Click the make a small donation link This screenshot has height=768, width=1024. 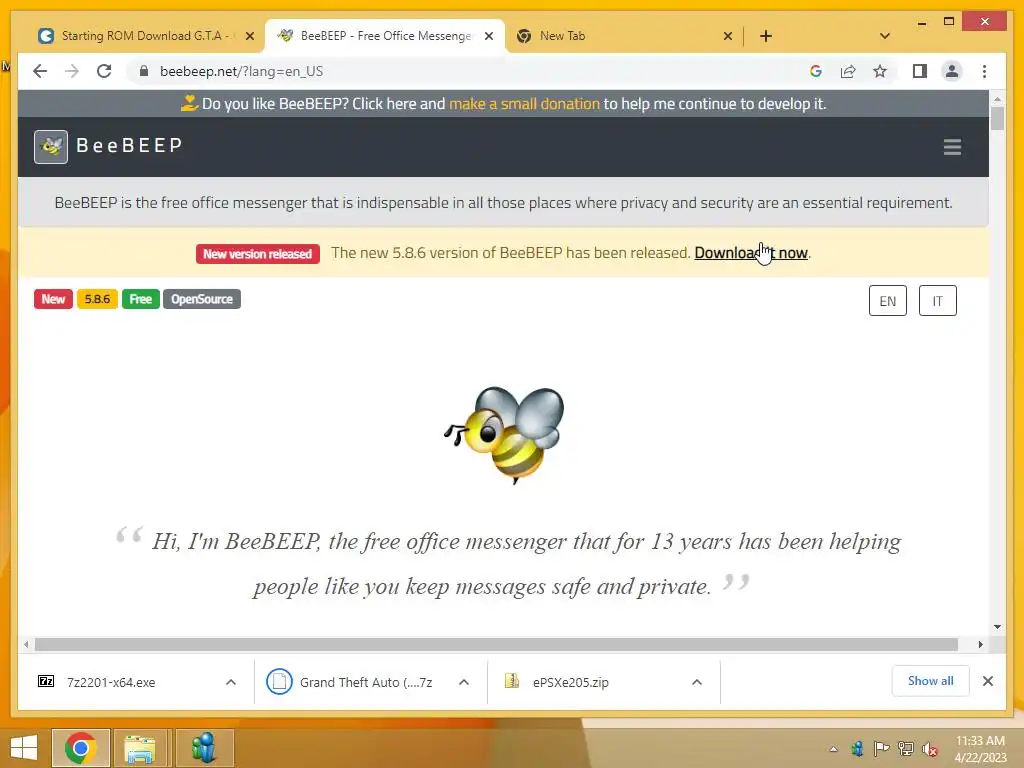point(524,104)
